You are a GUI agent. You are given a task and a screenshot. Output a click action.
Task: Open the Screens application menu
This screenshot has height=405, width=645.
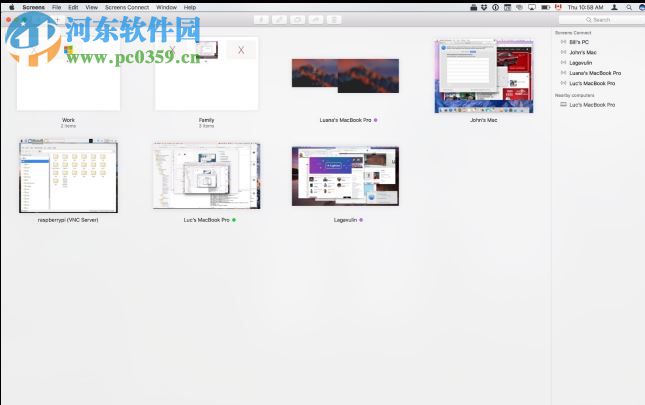click(x=33, y=7)
